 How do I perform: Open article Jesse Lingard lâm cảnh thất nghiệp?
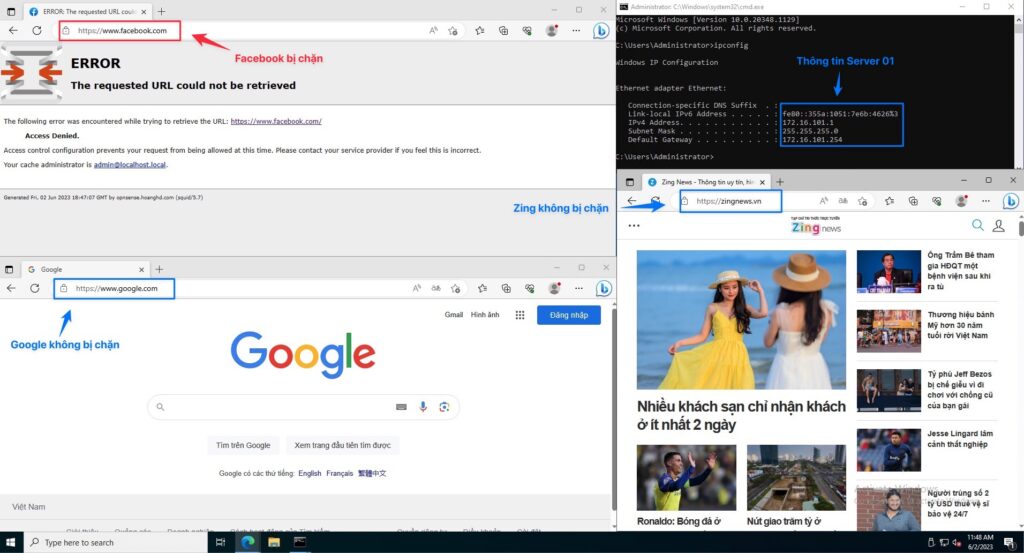pyautogui.click(x=960, y=439)
